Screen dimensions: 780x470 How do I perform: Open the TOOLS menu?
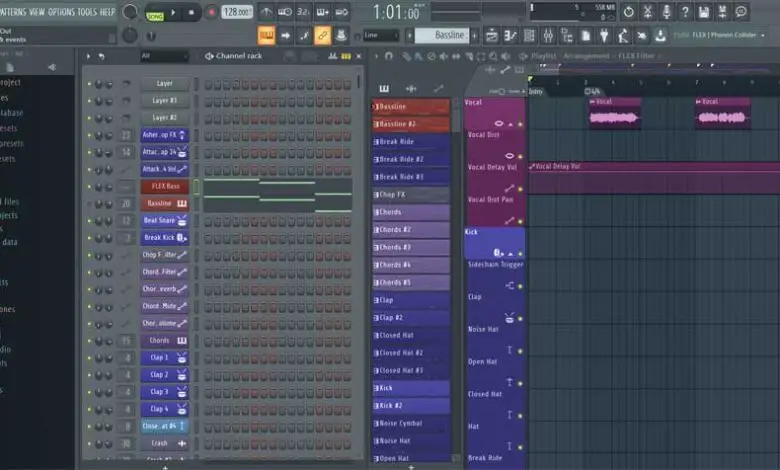click(87, 12)
